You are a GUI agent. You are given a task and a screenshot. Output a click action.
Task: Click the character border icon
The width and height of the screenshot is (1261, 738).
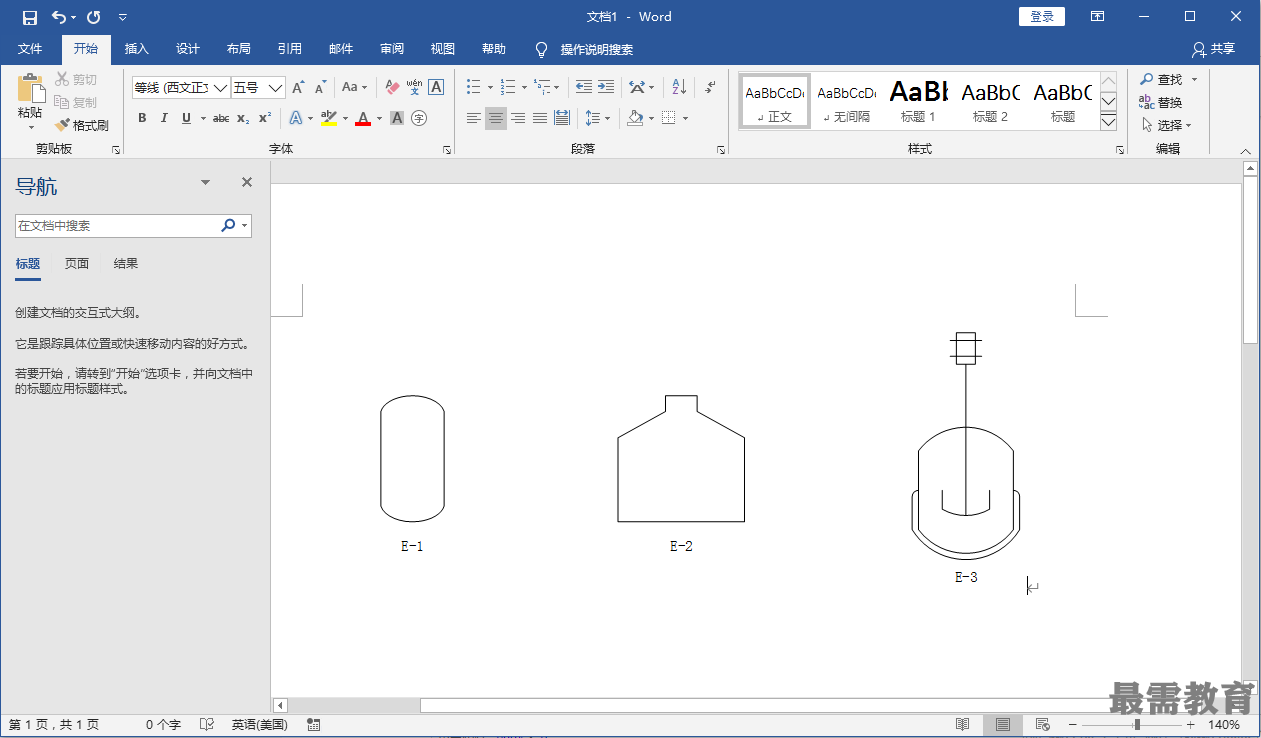click(436, 88)
